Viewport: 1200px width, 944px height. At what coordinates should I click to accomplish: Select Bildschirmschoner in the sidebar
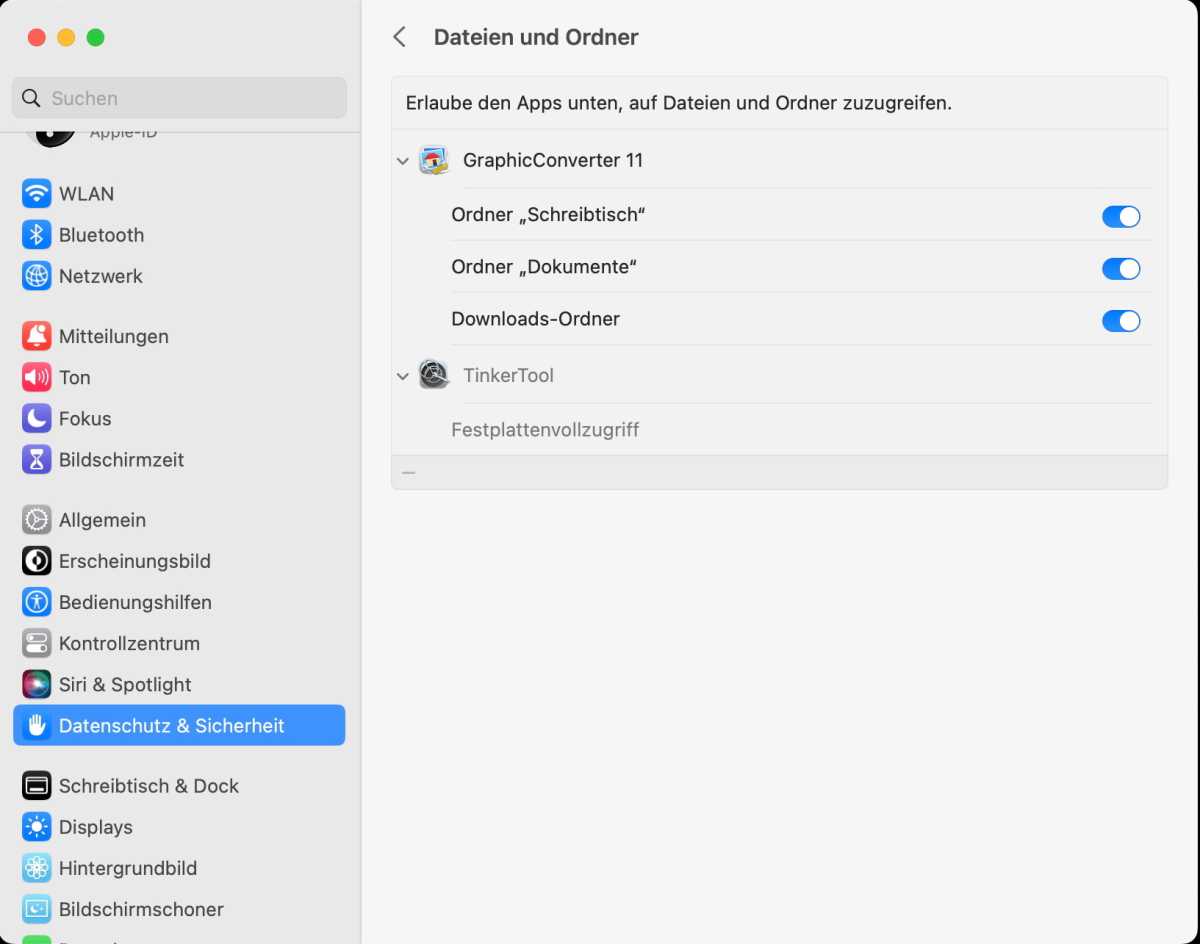[179, 909]
